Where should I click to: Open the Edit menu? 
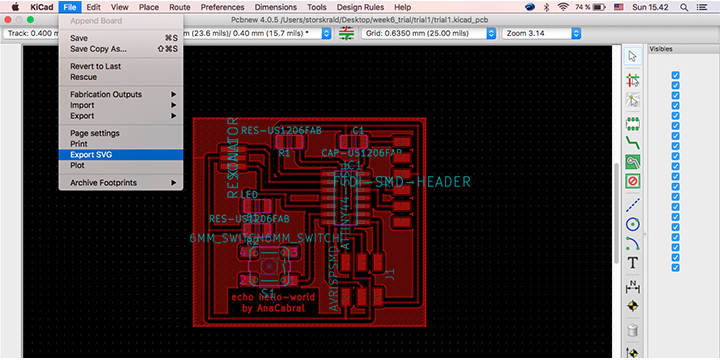(94, 7)
